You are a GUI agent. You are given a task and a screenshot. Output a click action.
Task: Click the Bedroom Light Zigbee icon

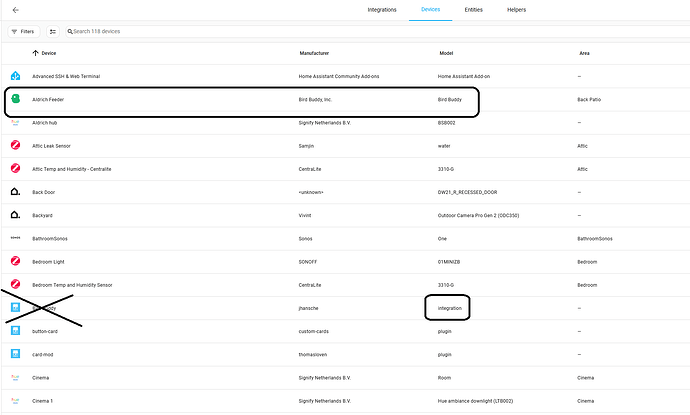(15, 261)
